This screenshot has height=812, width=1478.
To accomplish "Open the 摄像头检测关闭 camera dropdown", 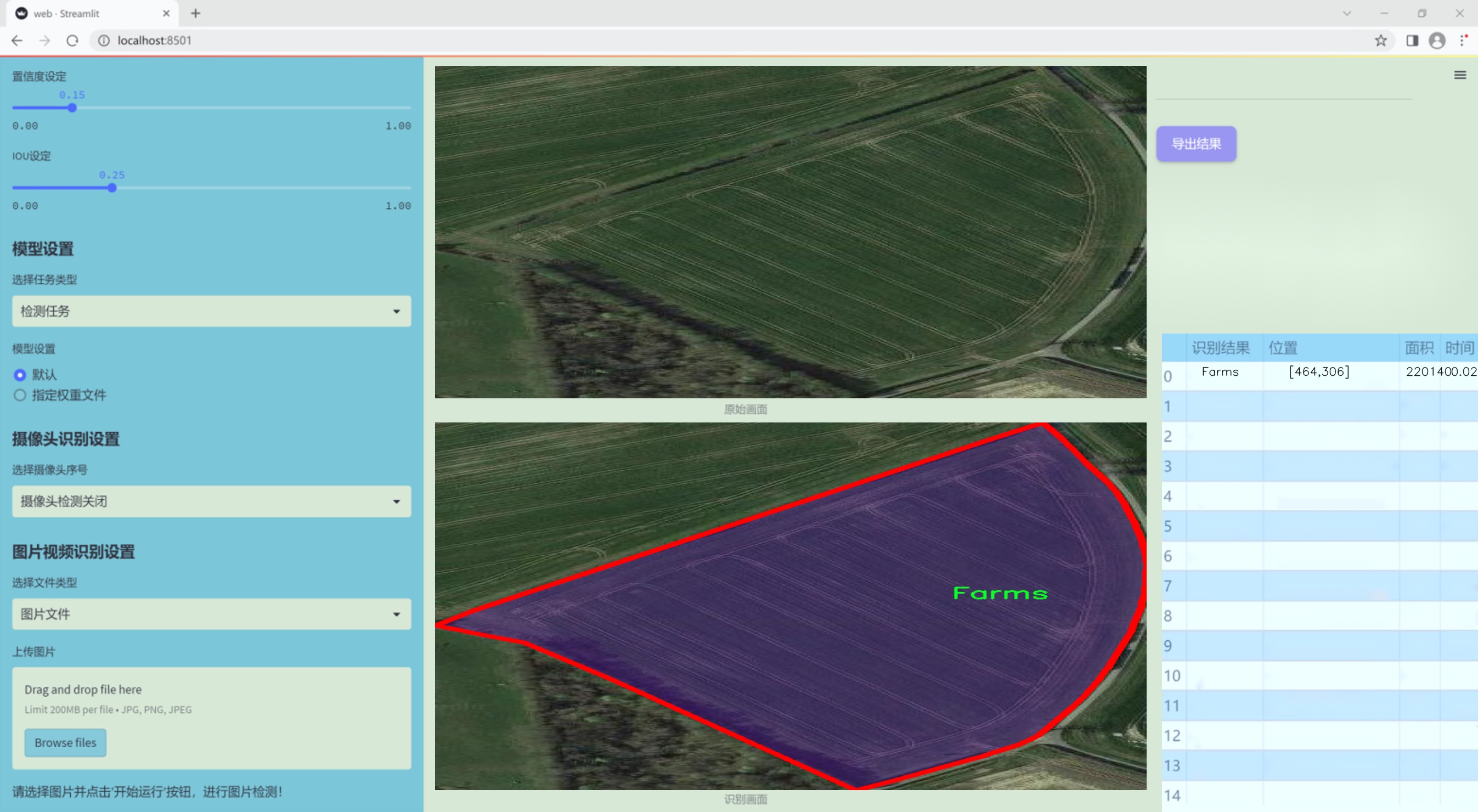I will pyautogui.click(x=211, y=501).
